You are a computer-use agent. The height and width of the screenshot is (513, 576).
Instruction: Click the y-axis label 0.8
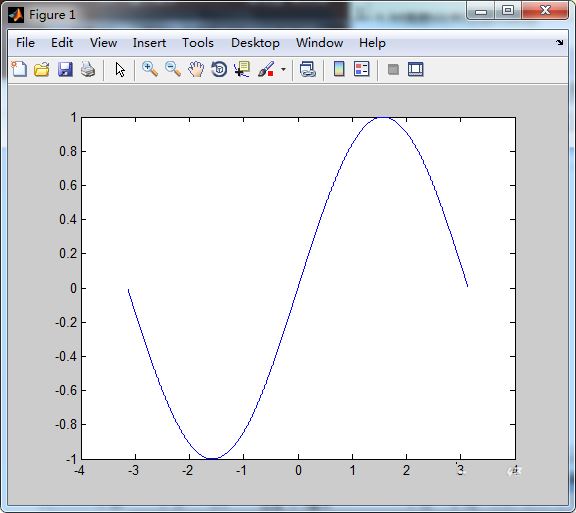(68, 151)
